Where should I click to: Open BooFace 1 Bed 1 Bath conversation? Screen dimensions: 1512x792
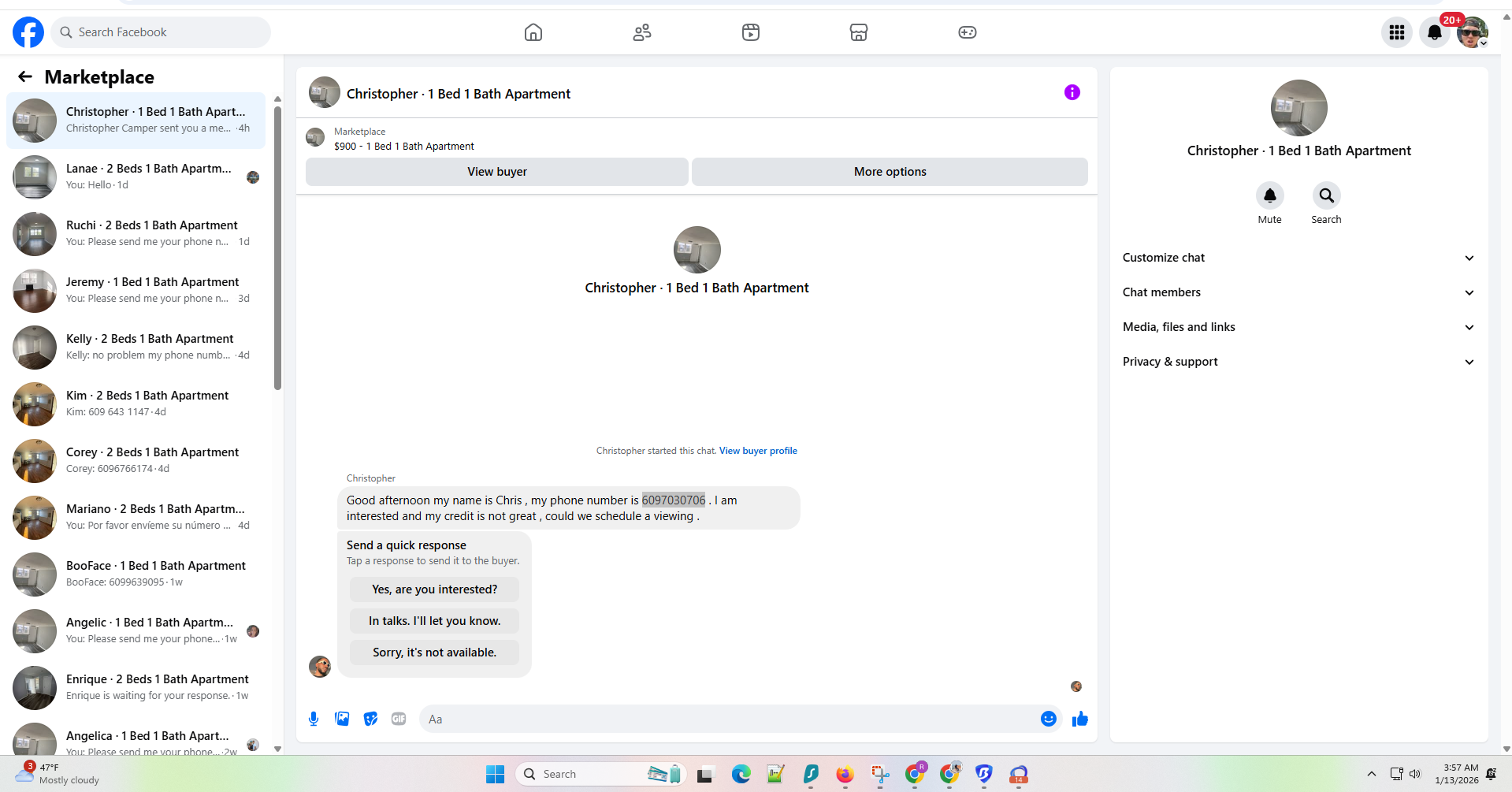[136, 574]
